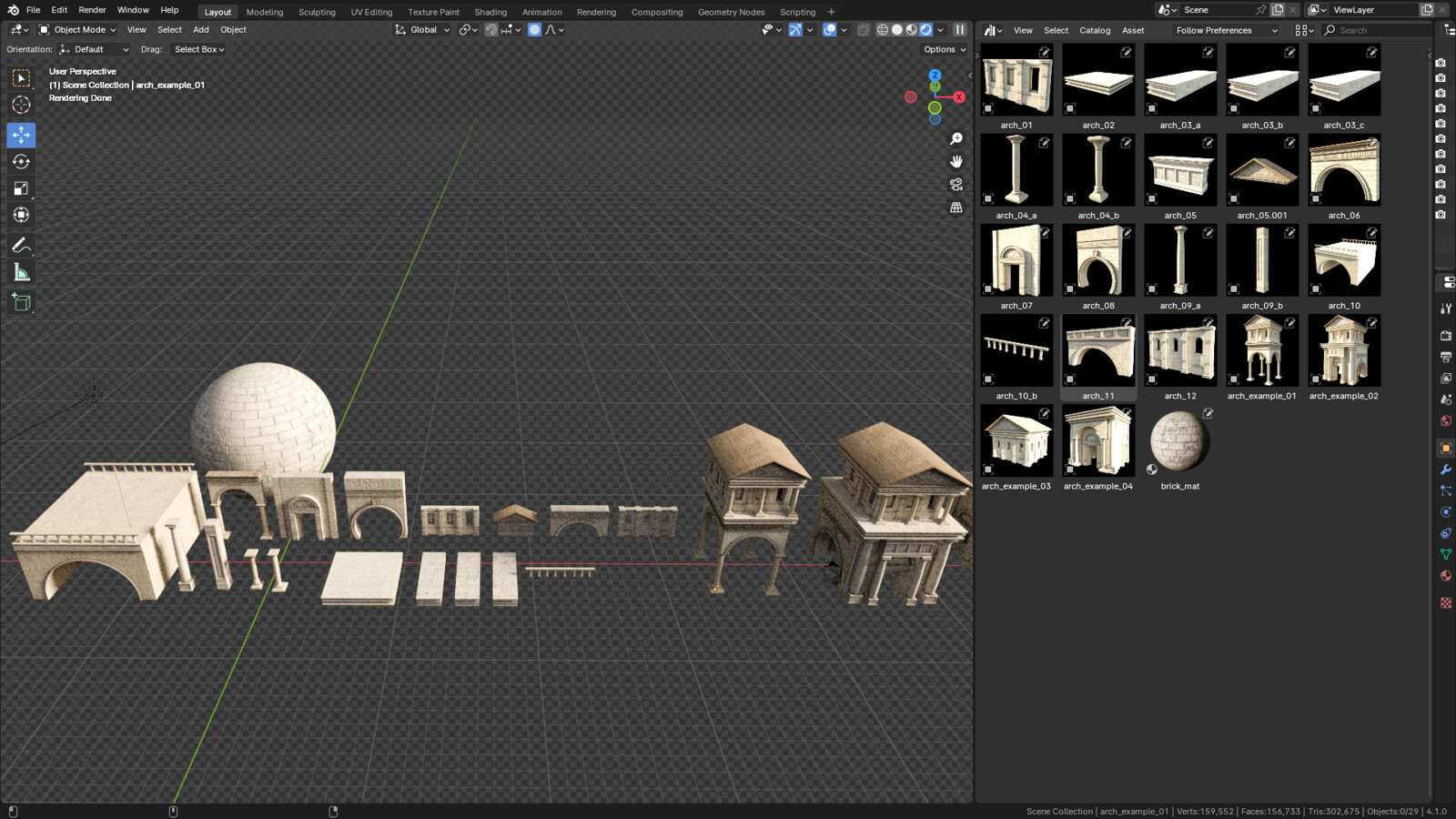Image resolution: width=1456 pixels, height=819 pixels.
Task: Select the brick_mat asset thumbnail
Action: [x=1179, y=440]
